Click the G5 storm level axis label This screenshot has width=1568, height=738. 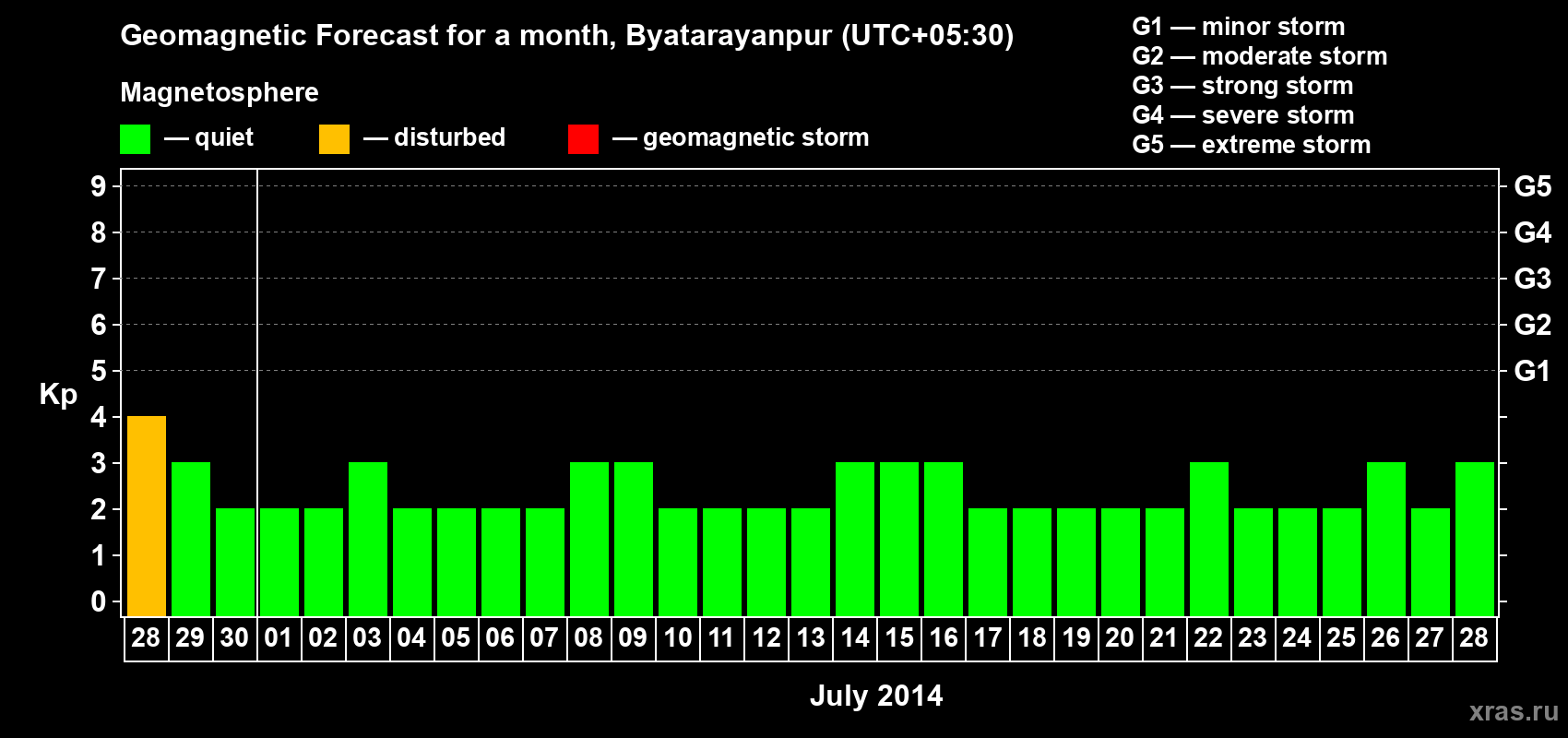click(x=1533, y=186)
